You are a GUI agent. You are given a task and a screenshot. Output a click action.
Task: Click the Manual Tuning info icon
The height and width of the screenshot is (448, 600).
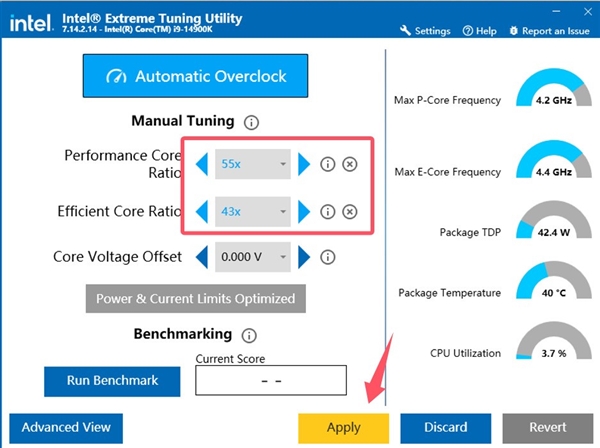[x=251, y=122]
